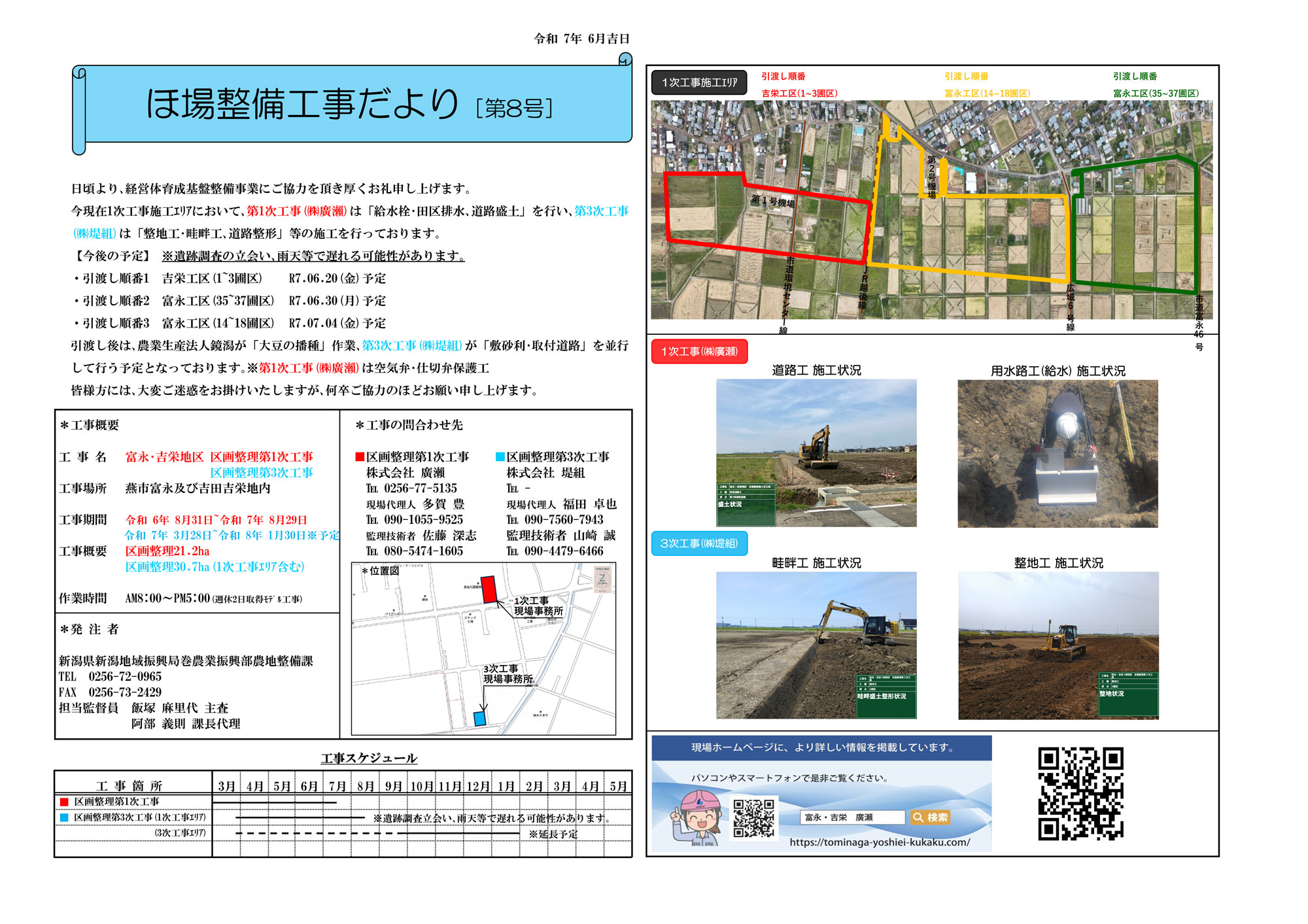Click the blue legend square in schedule table
Screen dimensions: 1308x924
(64, 817)
